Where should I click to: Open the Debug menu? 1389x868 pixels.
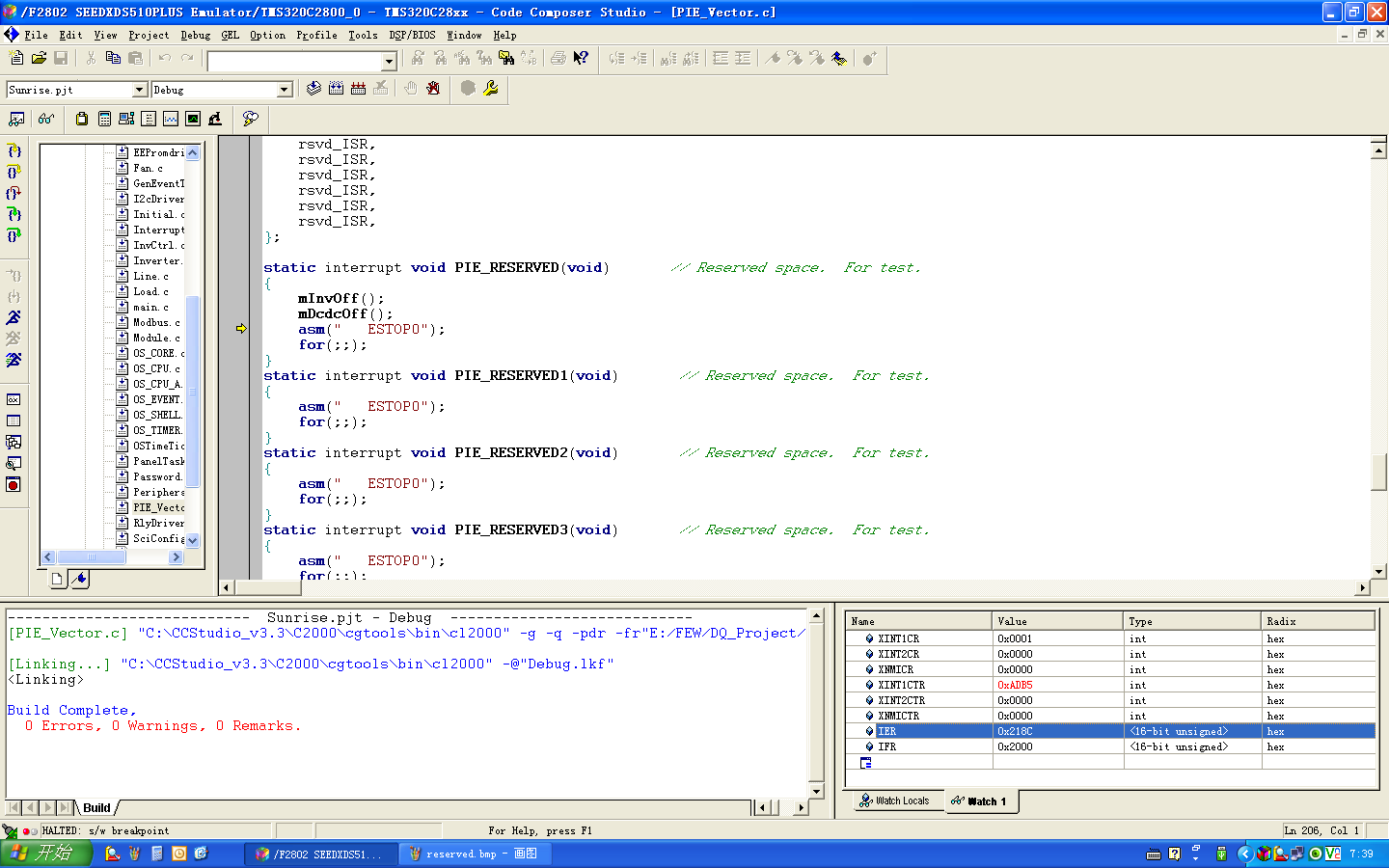point(195,35)
